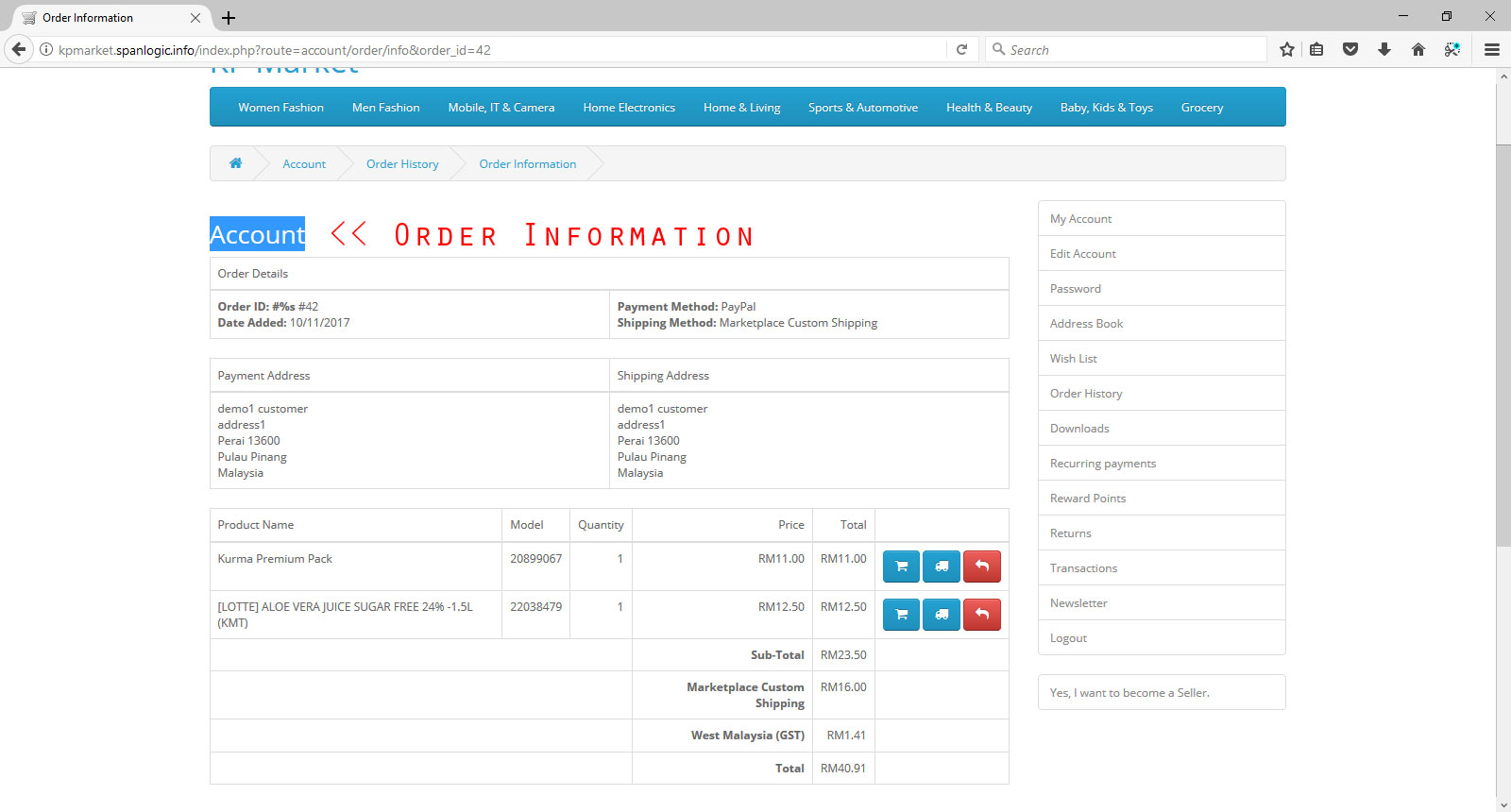Open Newsletter in the sidebar
The image size is (1511, 812).
[x=1162, y=603]
